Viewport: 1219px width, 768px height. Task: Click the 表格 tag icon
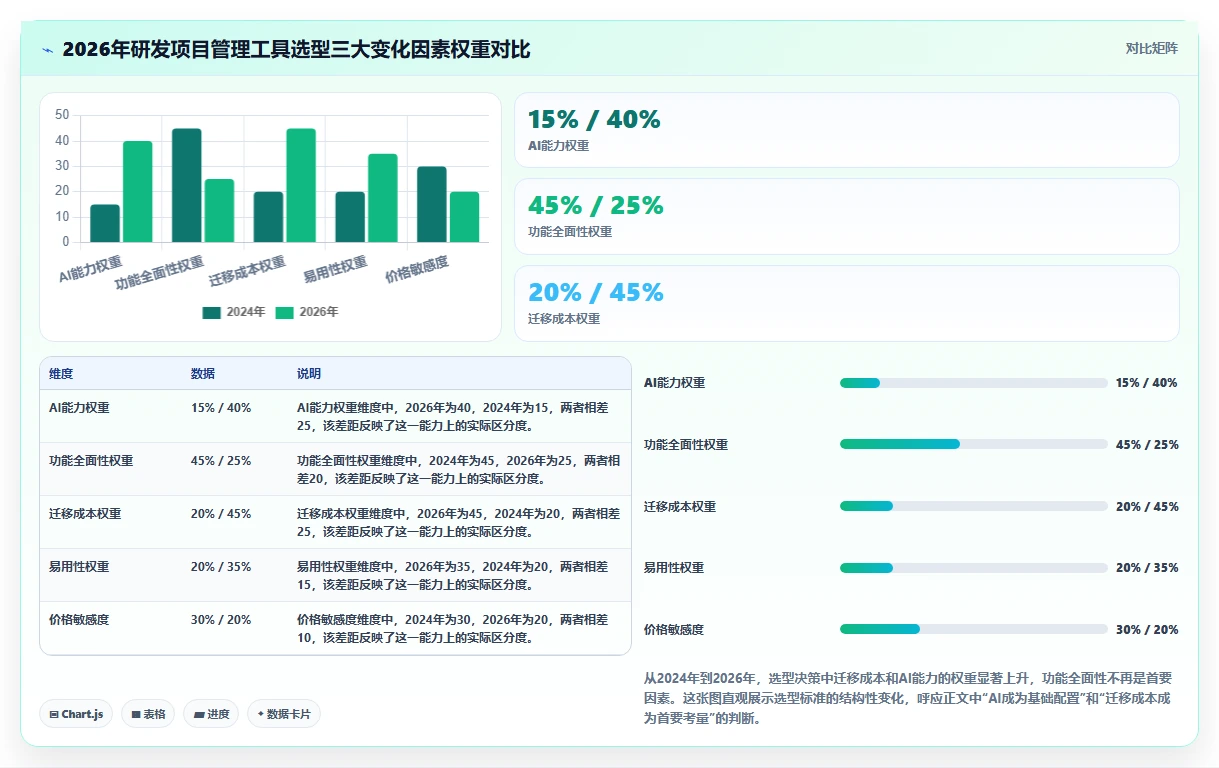coord(136,714)
